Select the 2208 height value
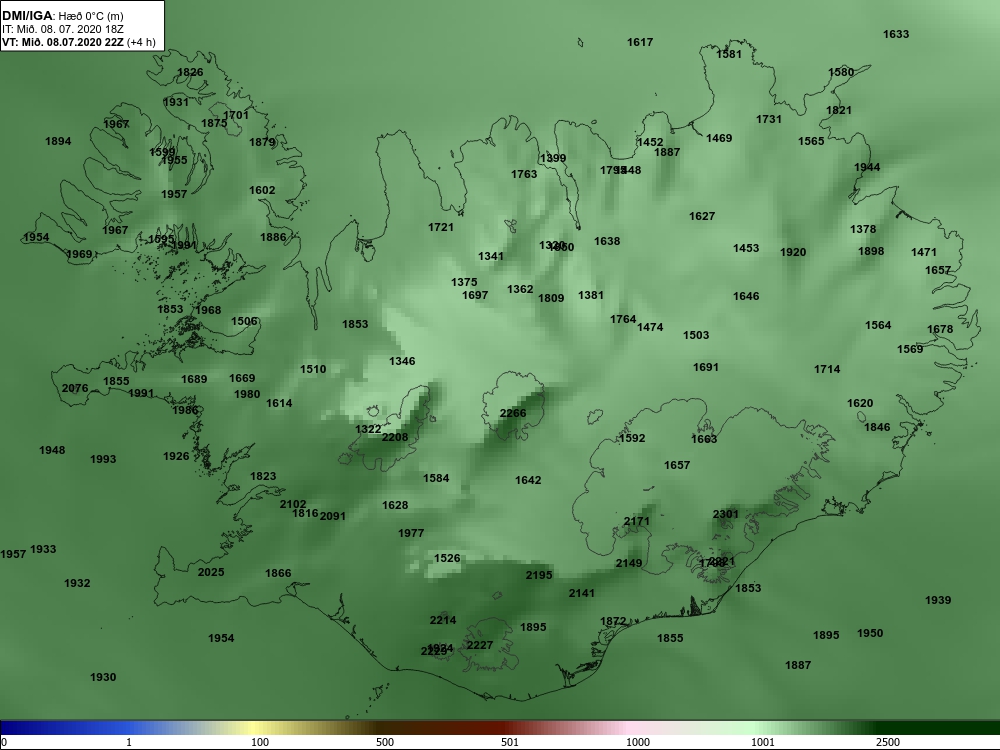The width and height of the screenshot is (1000, 750). click(x=395, y=438)
